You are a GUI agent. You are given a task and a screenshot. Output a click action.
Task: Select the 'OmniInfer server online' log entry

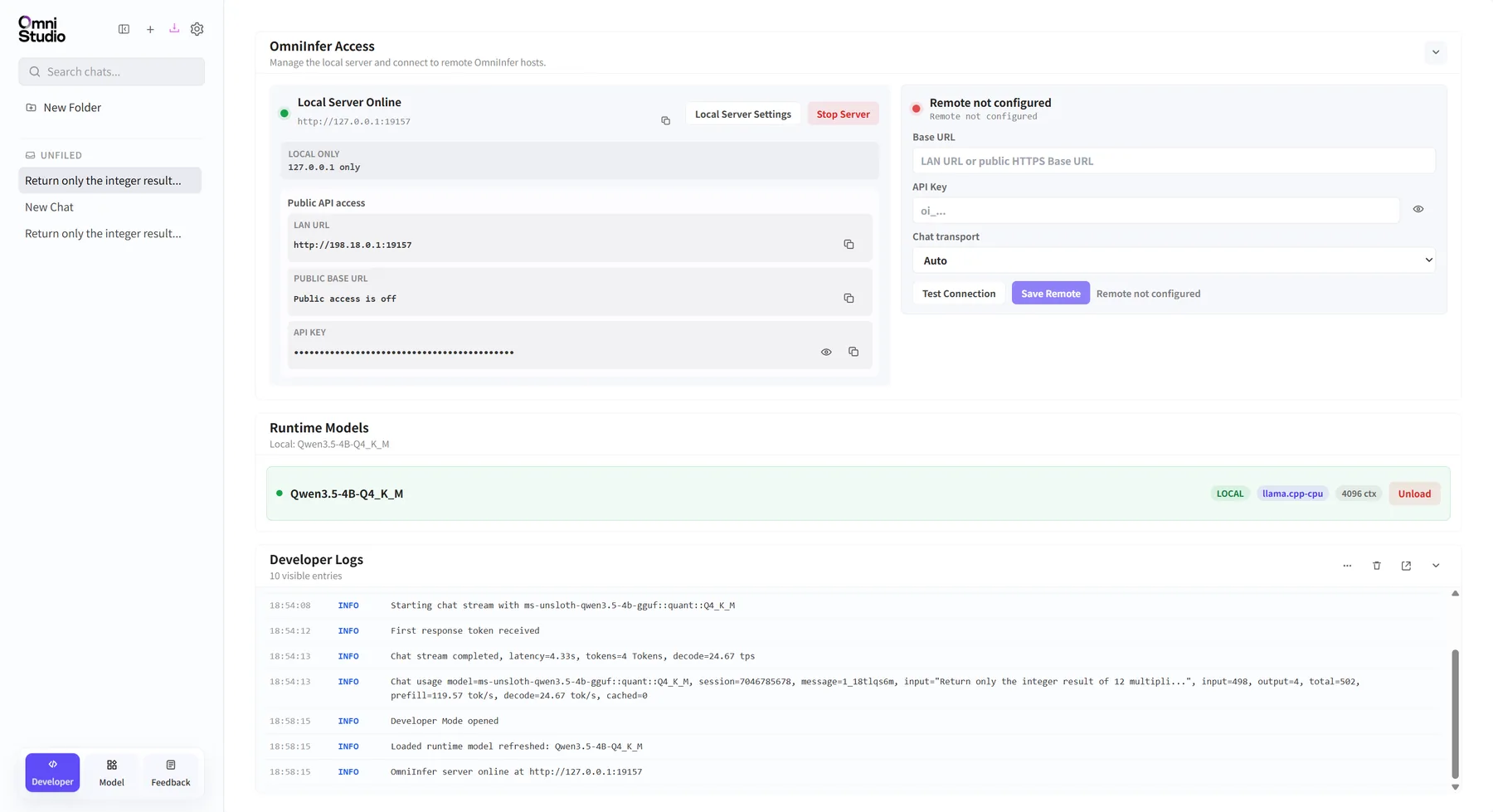click(854, 771)
